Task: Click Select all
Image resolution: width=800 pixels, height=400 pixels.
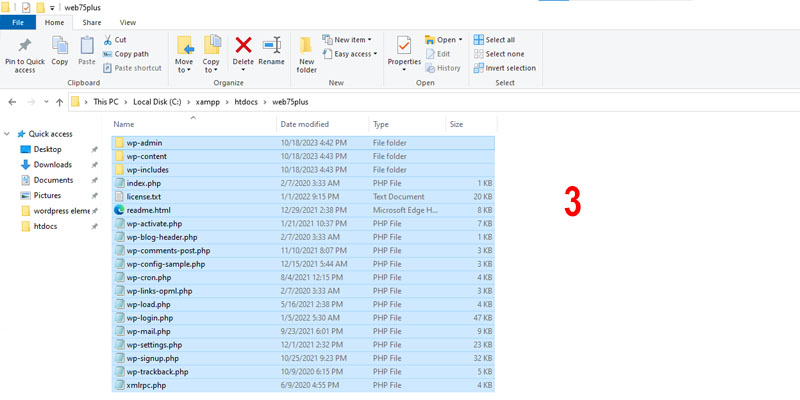Action: coord(494,40)
